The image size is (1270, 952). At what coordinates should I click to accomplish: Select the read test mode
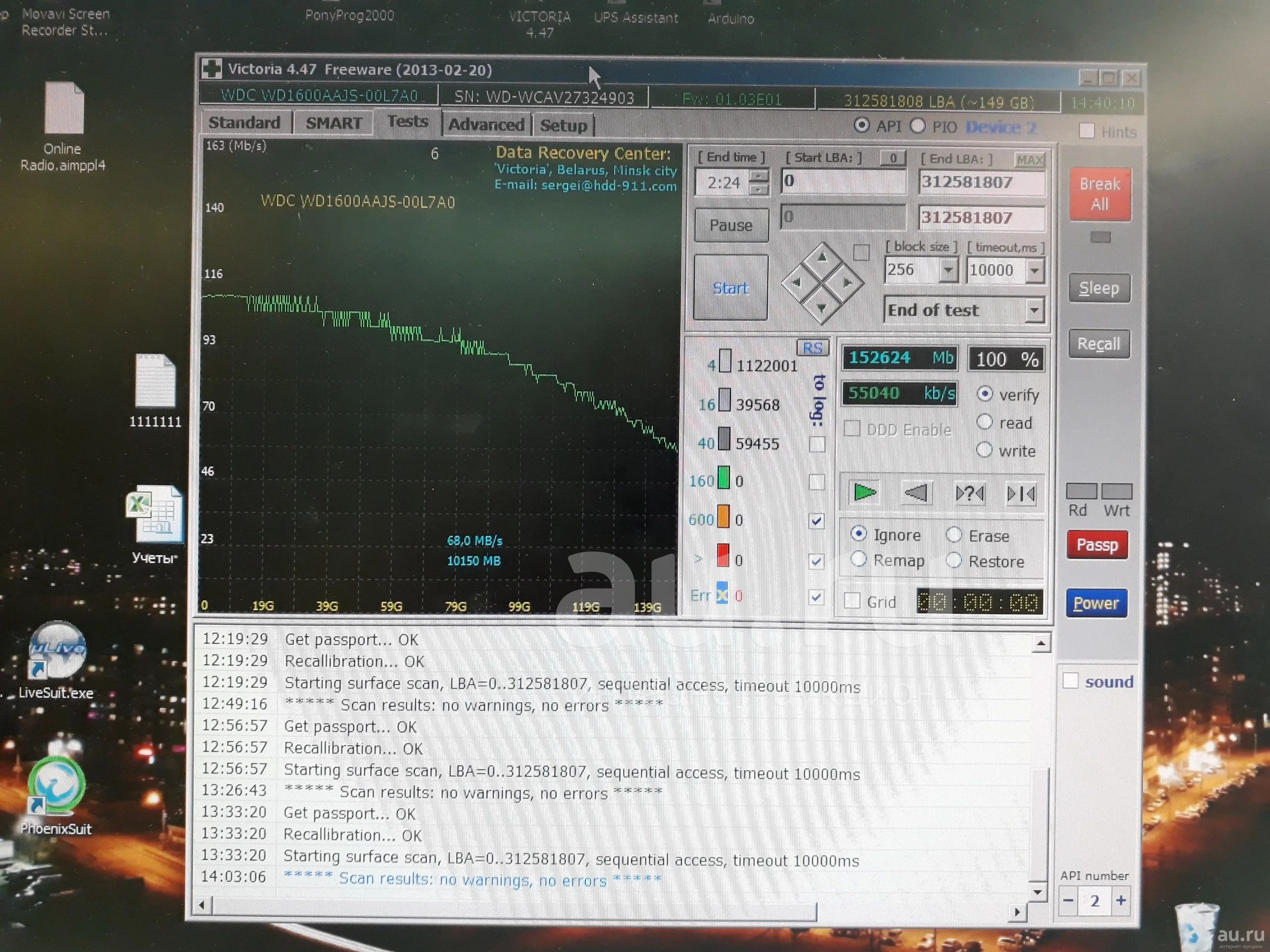pyautogui.click(x=985, y=422)
